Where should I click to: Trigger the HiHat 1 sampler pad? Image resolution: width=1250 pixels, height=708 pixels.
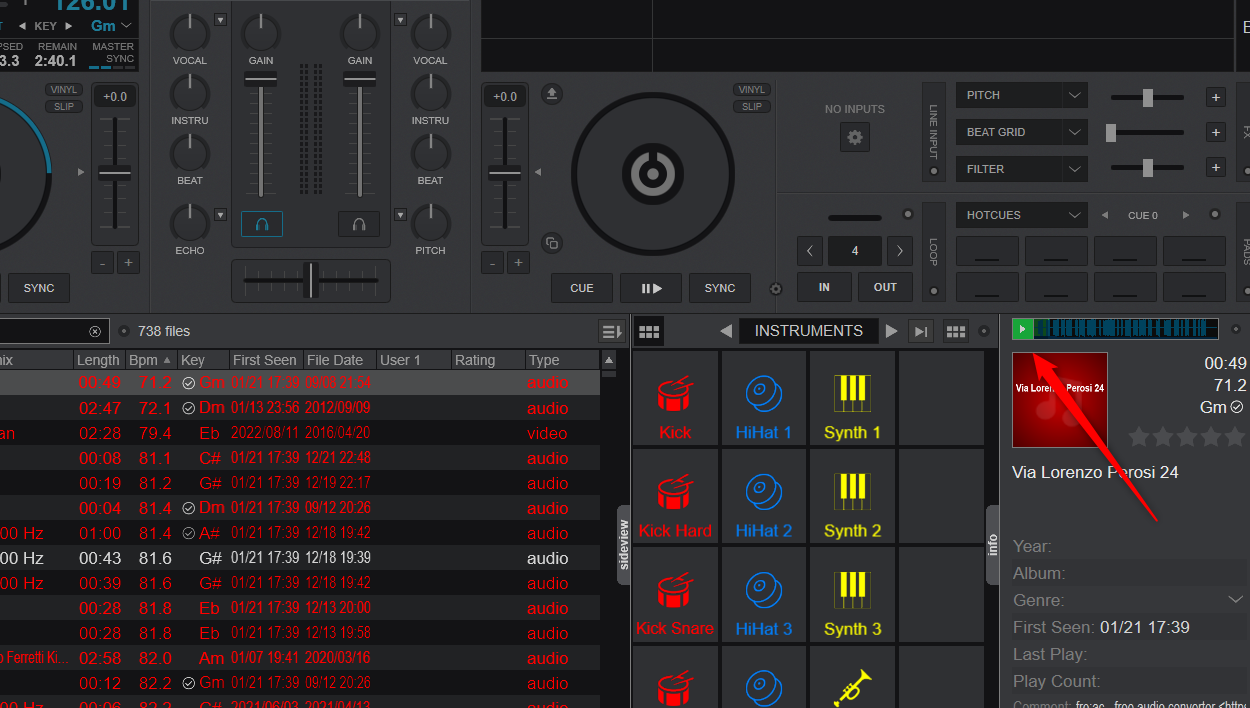click(x=763, y=397)
